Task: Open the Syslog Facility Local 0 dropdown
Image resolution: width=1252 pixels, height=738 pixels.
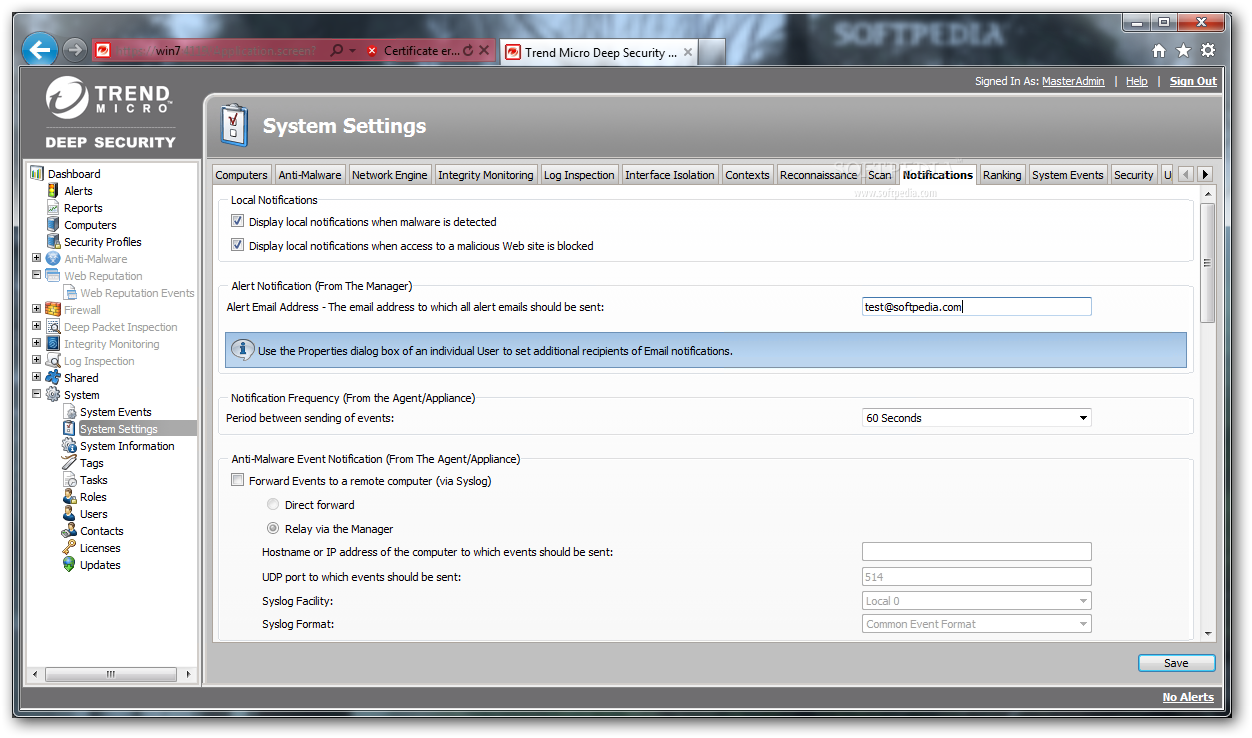Action: tap(977, 601)
